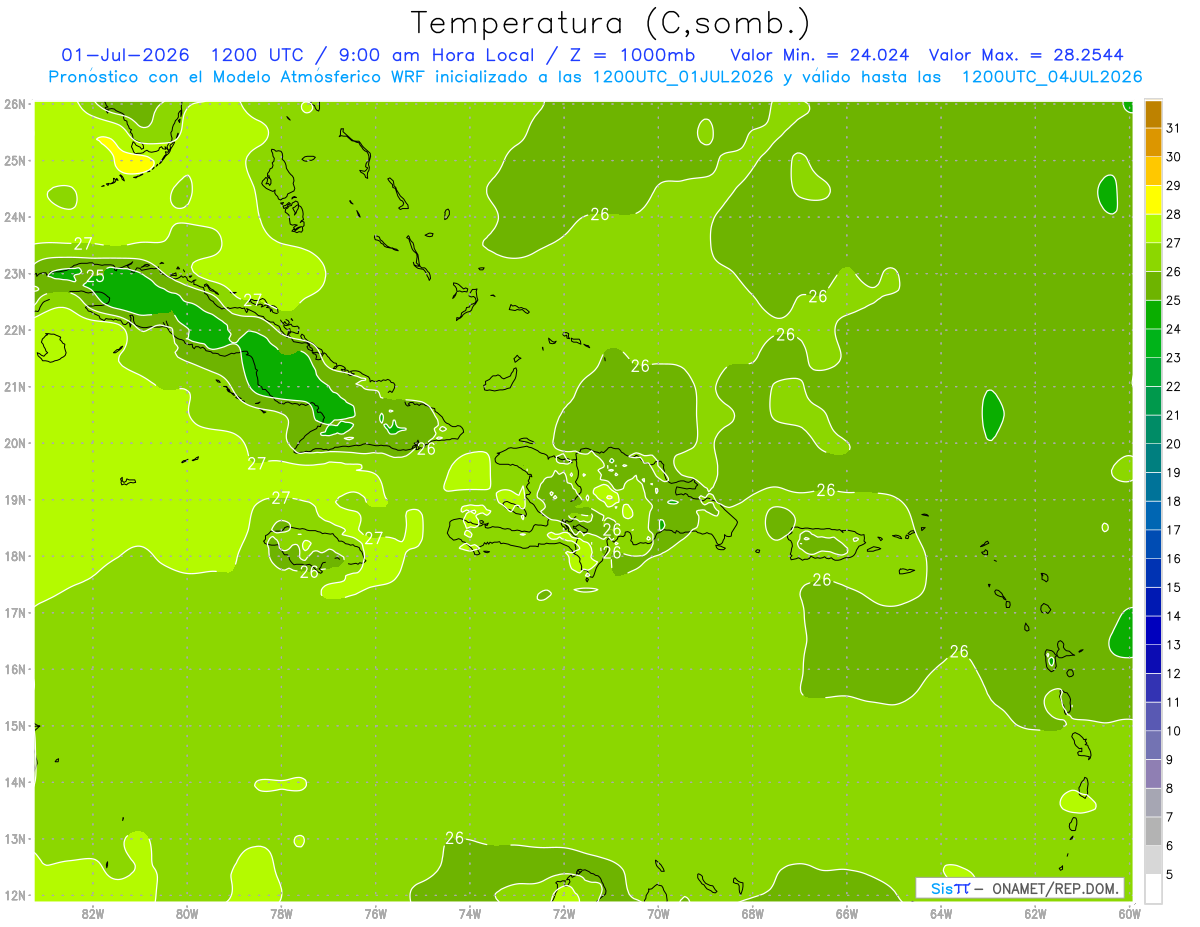Click the 62W longitude axis label
This screenshot has height=927, width=1200.
point(1035,913)
